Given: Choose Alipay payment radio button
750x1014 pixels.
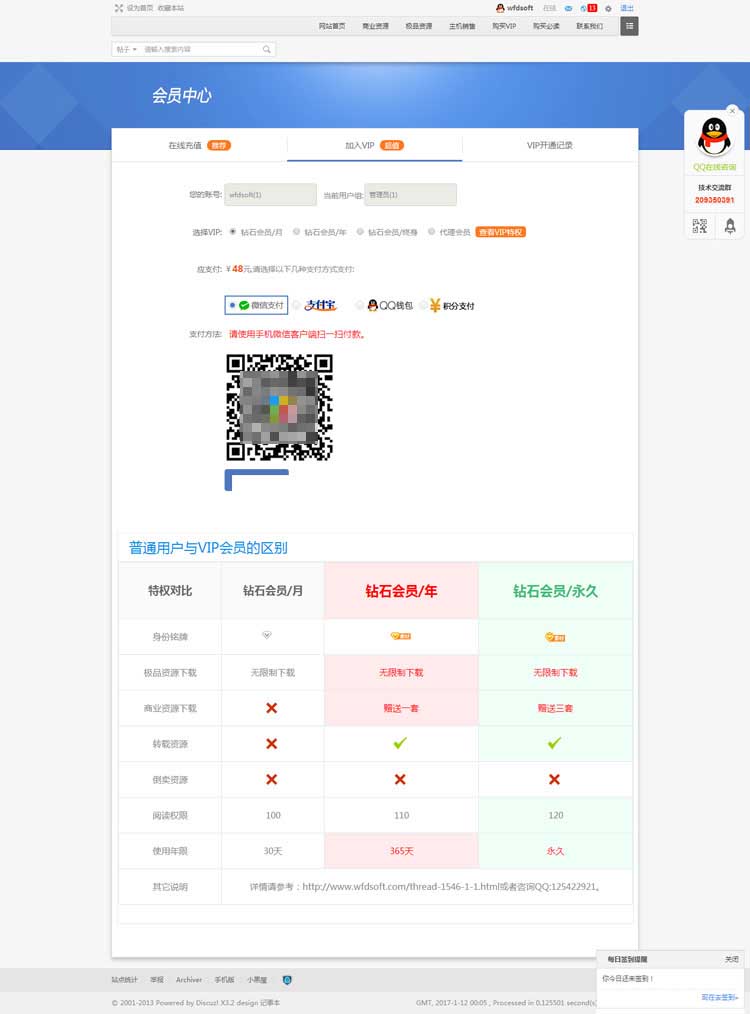Looking at the screenshot, I should click(x=296, y=305).
